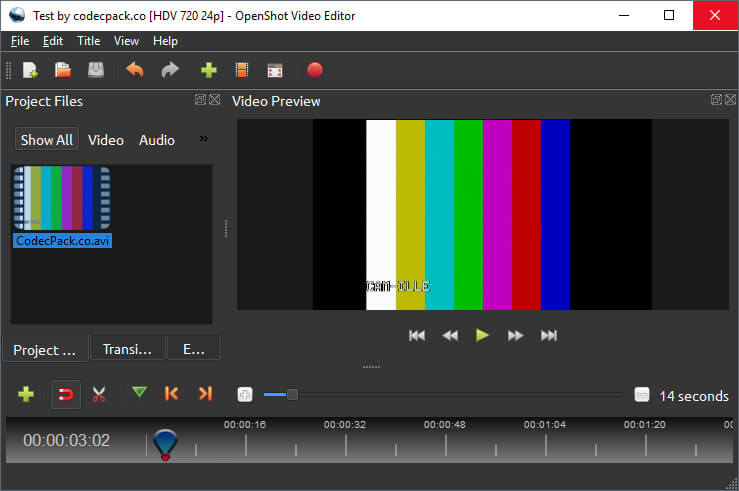Open the View menu
Viewport: 739px width, 491px height.
click(126, 41)
